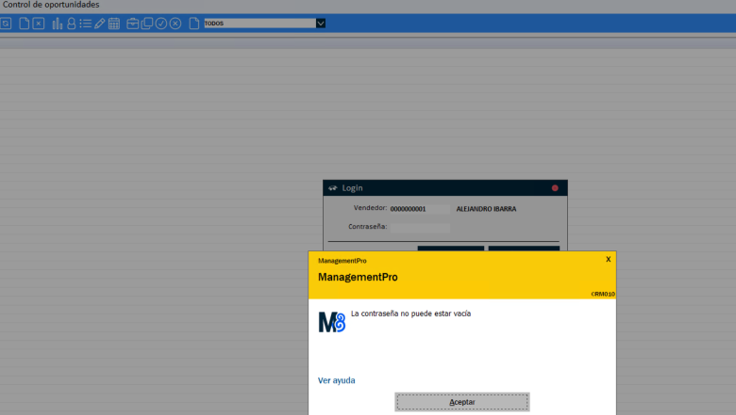Click the Vendedor code field
The image size is (736, 415).
pyautogui.click(x=419, y=209)
